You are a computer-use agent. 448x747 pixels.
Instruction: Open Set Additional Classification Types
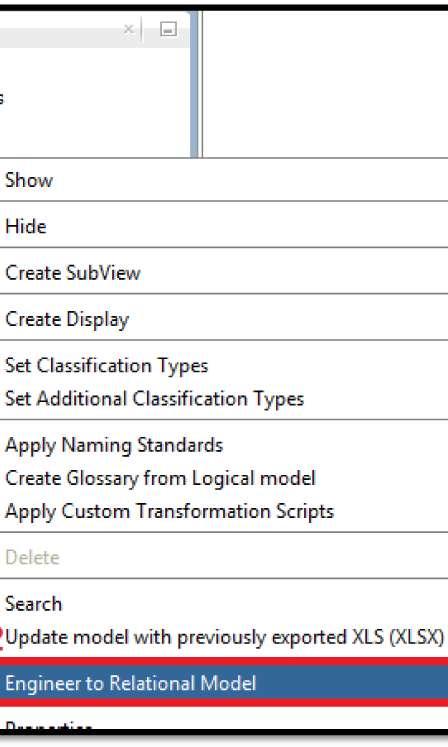tap(224, 399)
